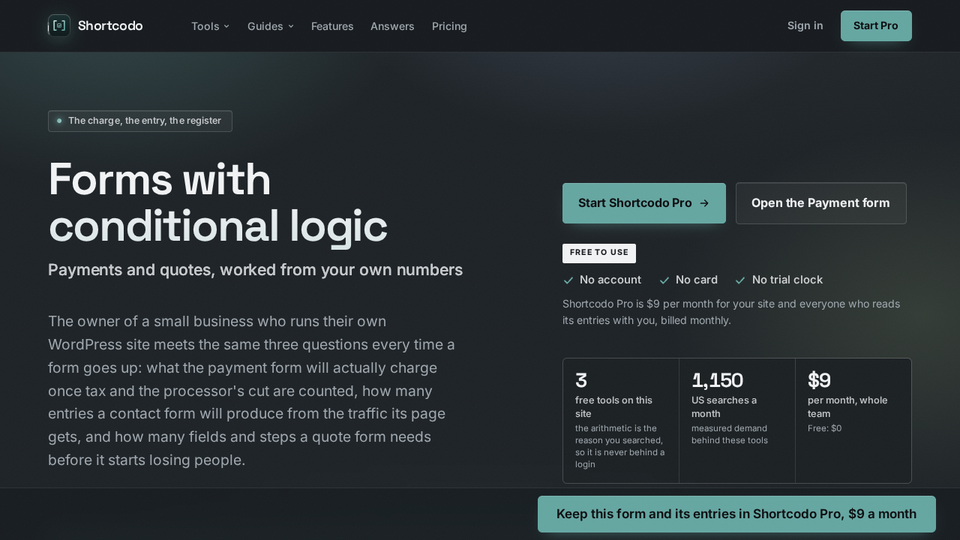Click the No card text
The width and height of the screenshot is (960, 540).
(696, 280)
